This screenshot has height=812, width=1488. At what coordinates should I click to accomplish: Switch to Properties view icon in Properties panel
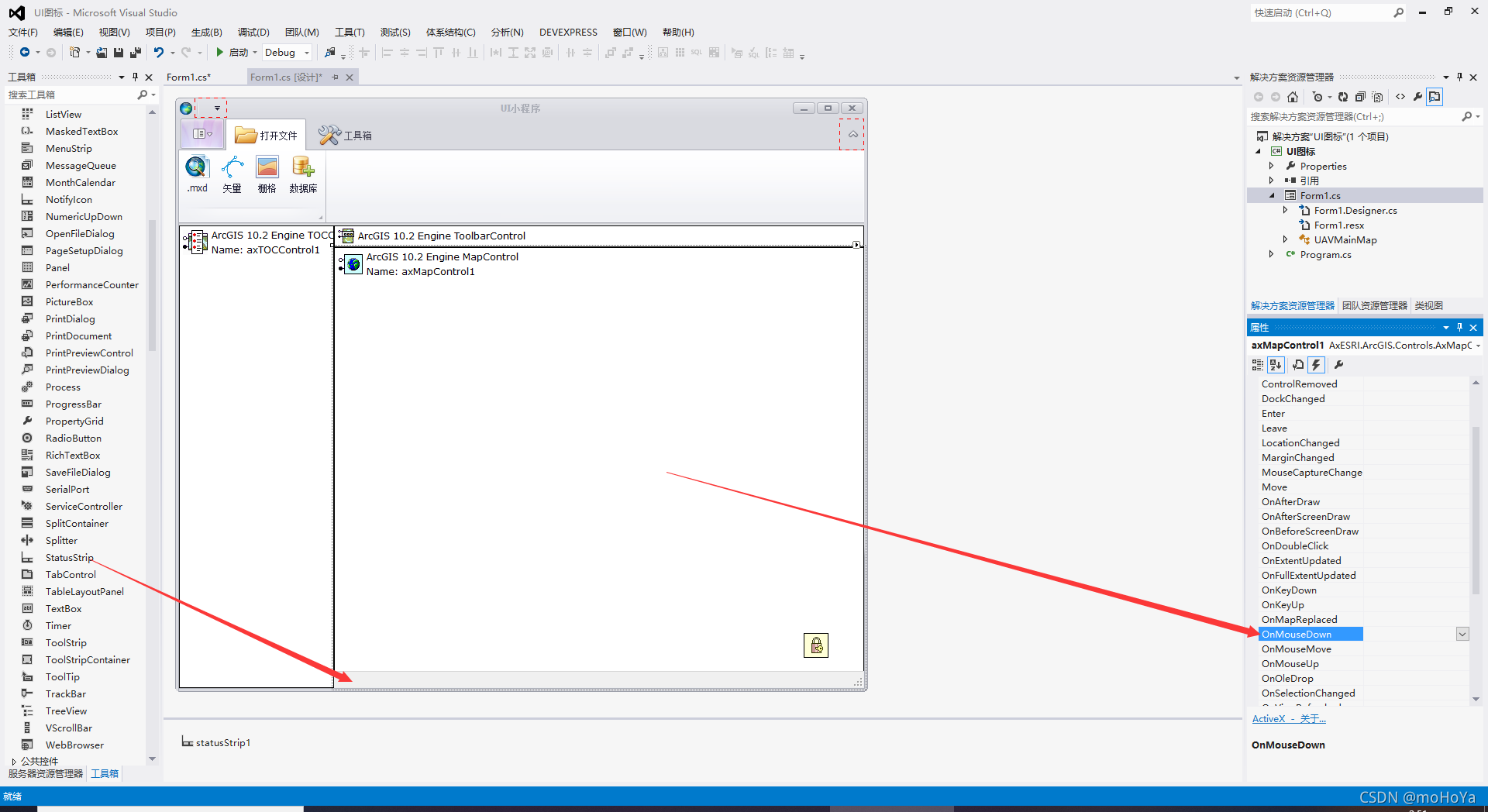pos(1298,365)
